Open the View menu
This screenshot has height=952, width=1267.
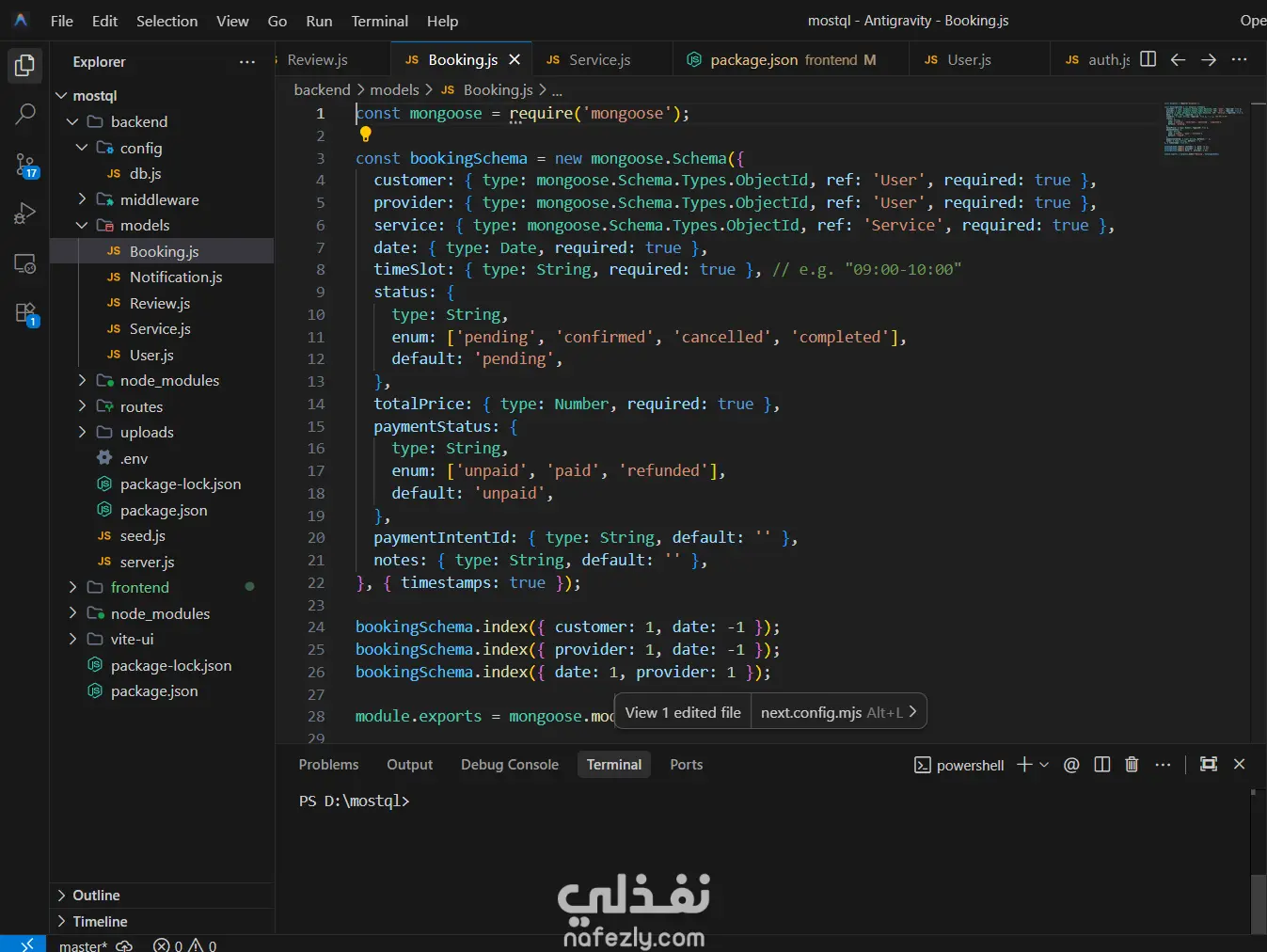click(x=232, y=21)
